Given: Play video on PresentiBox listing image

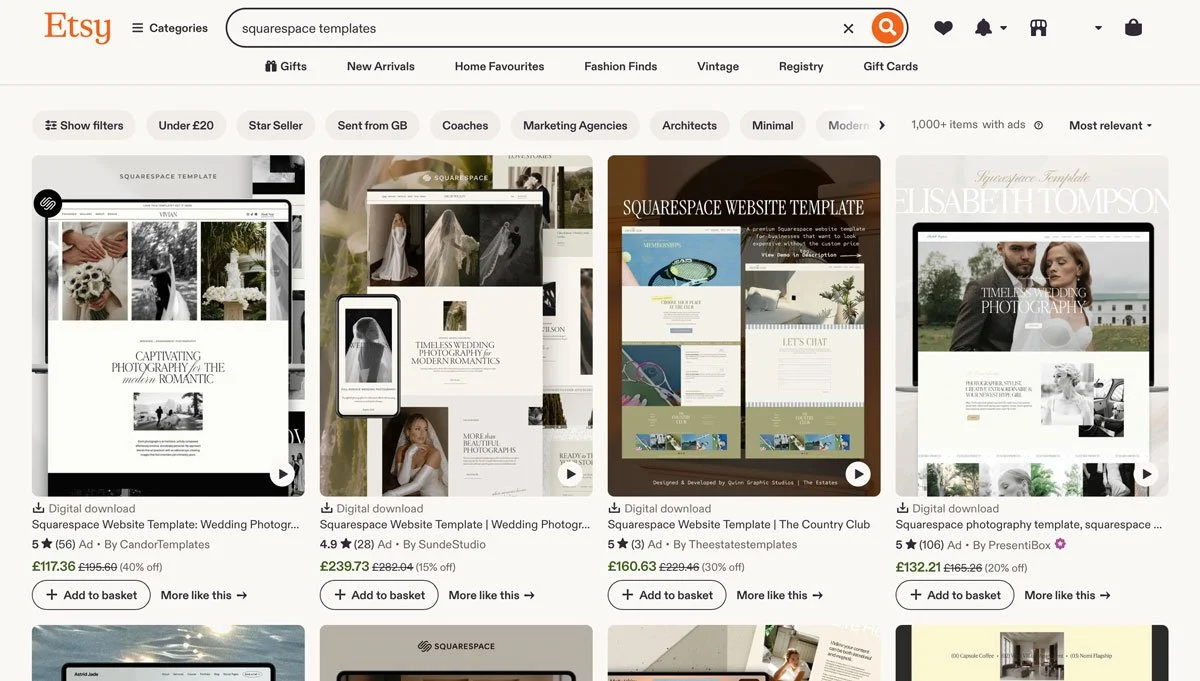Looking at the screenshot, I should pyautogui.click(x=1145, y=474).
